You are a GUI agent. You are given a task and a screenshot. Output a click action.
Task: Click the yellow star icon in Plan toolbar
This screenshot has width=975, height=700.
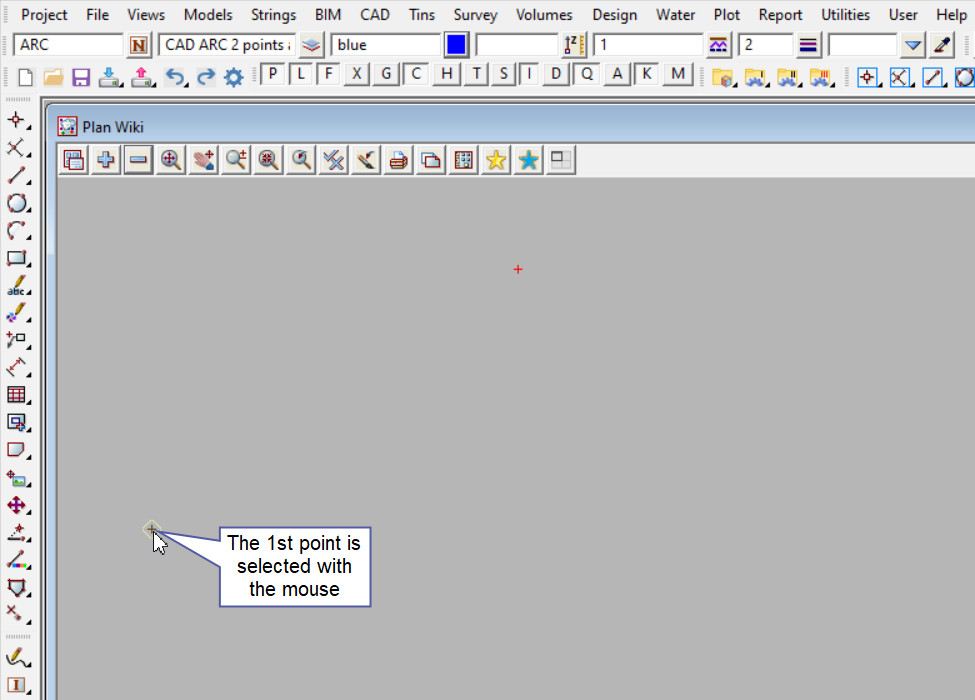click(x=495, y=160)
